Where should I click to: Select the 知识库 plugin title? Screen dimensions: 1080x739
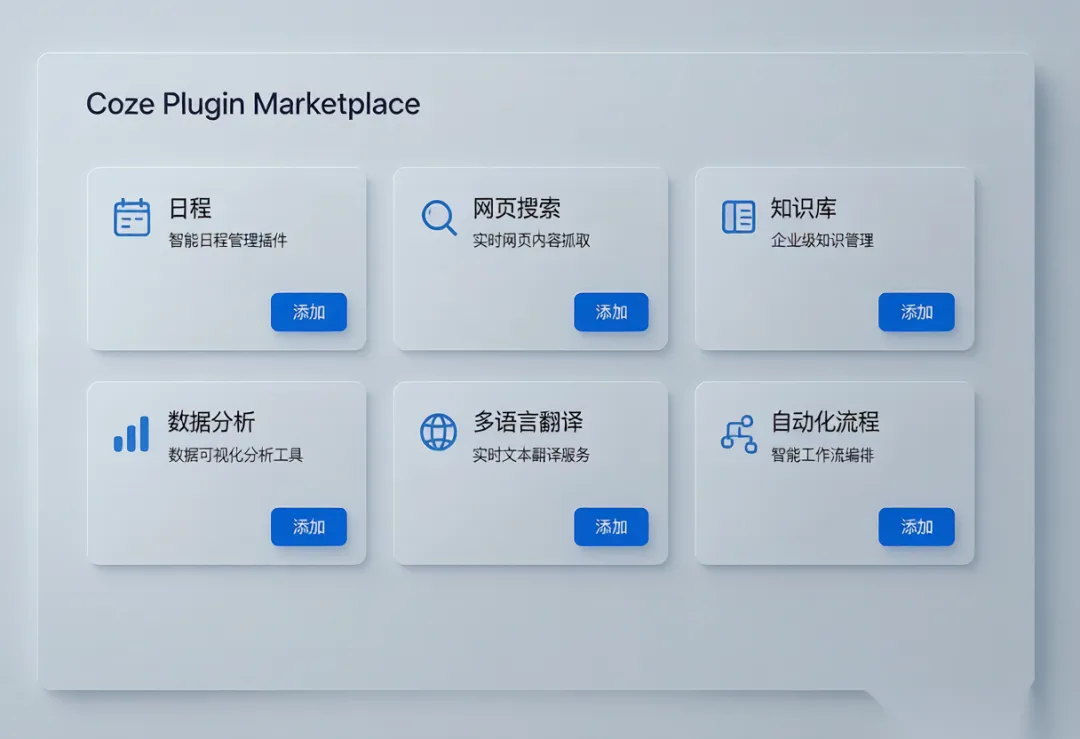point(803,208)
